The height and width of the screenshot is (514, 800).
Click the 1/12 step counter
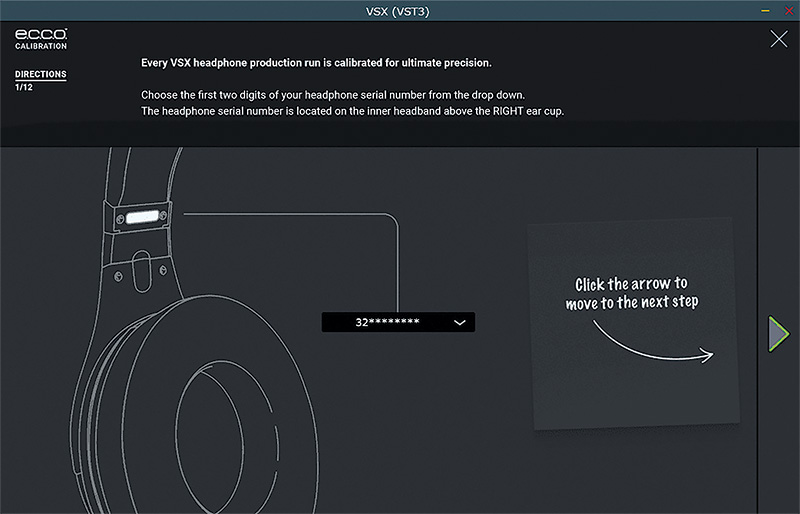click(23, 87)
